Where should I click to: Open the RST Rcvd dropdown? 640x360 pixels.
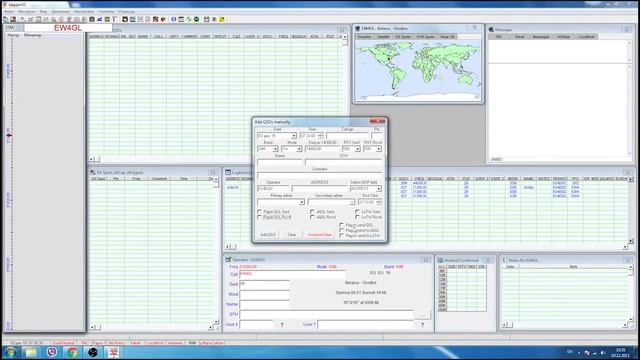click(379, 149)
